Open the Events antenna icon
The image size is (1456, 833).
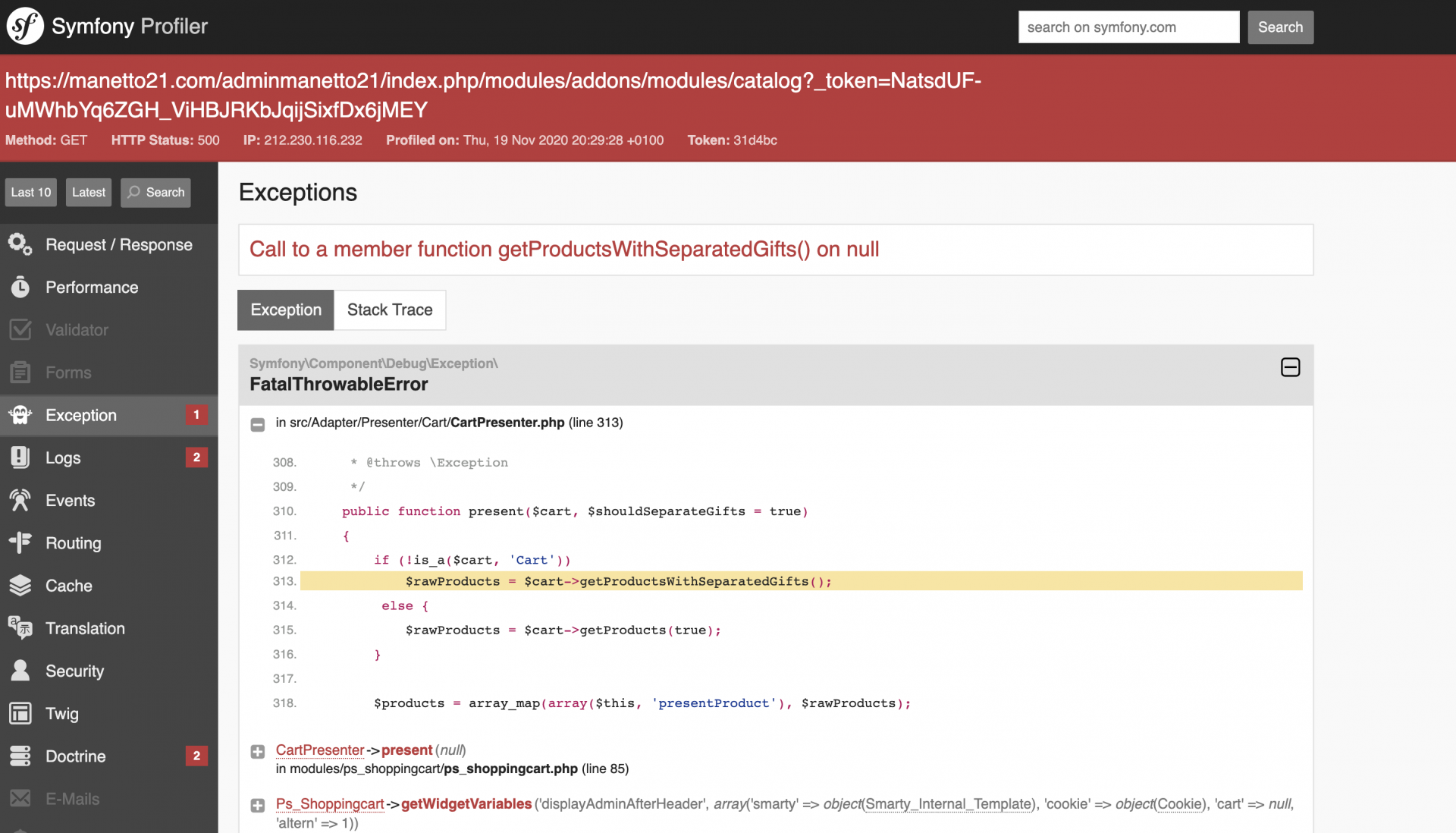pos(20,500)
